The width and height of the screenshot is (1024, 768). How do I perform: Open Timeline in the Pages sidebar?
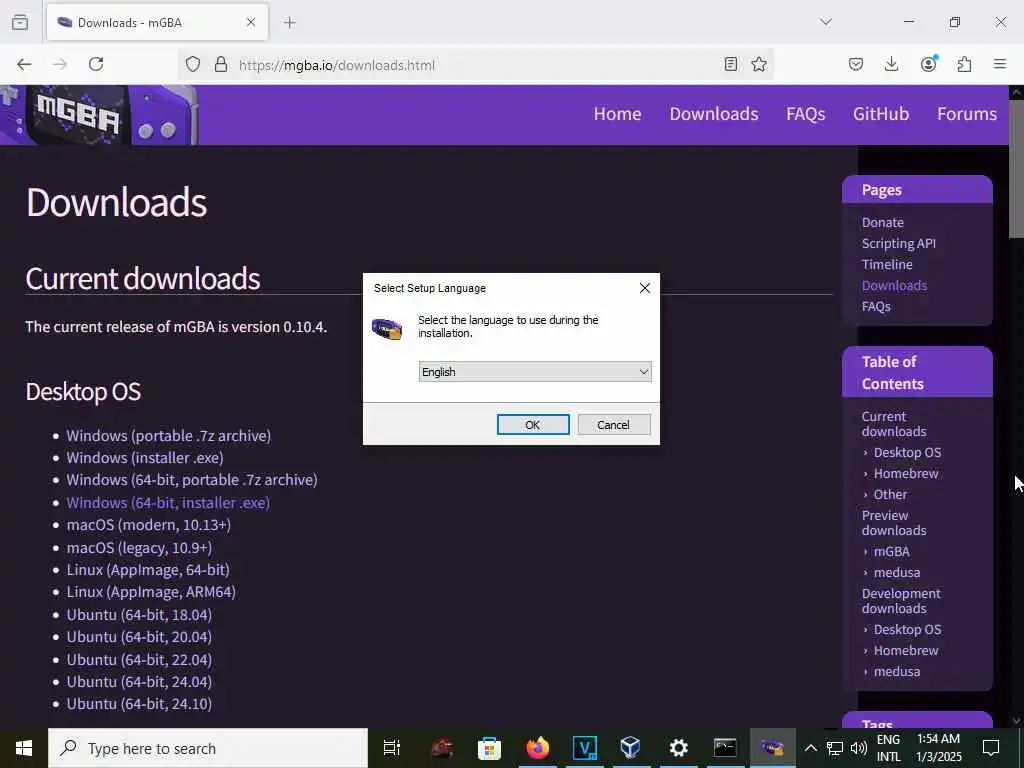click(887, 264)
